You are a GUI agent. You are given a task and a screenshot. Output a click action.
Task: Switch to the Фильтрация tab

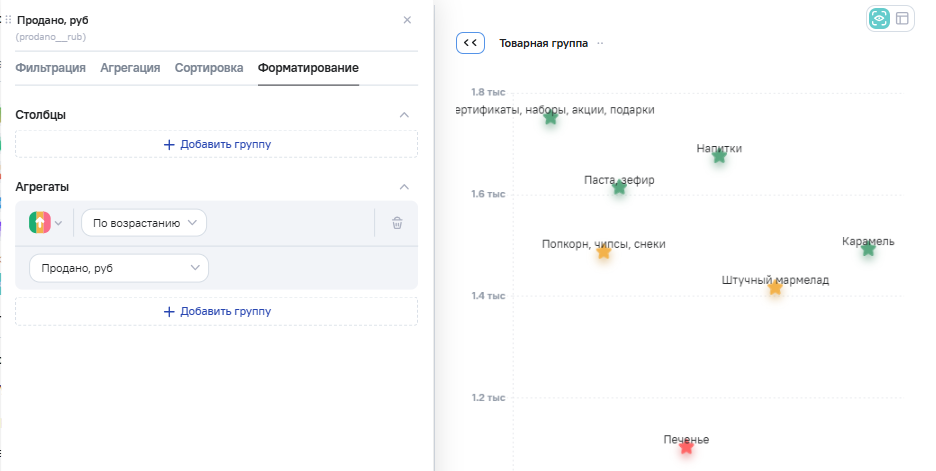pyautogui.click(x=50, y=68)
